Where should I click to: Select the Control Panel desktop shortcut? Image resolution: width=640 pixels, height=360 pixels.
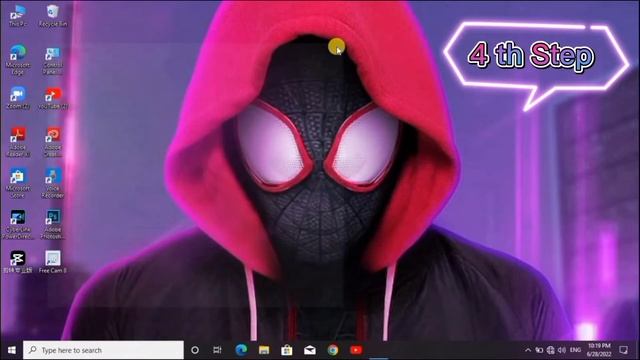pos(53,60)
